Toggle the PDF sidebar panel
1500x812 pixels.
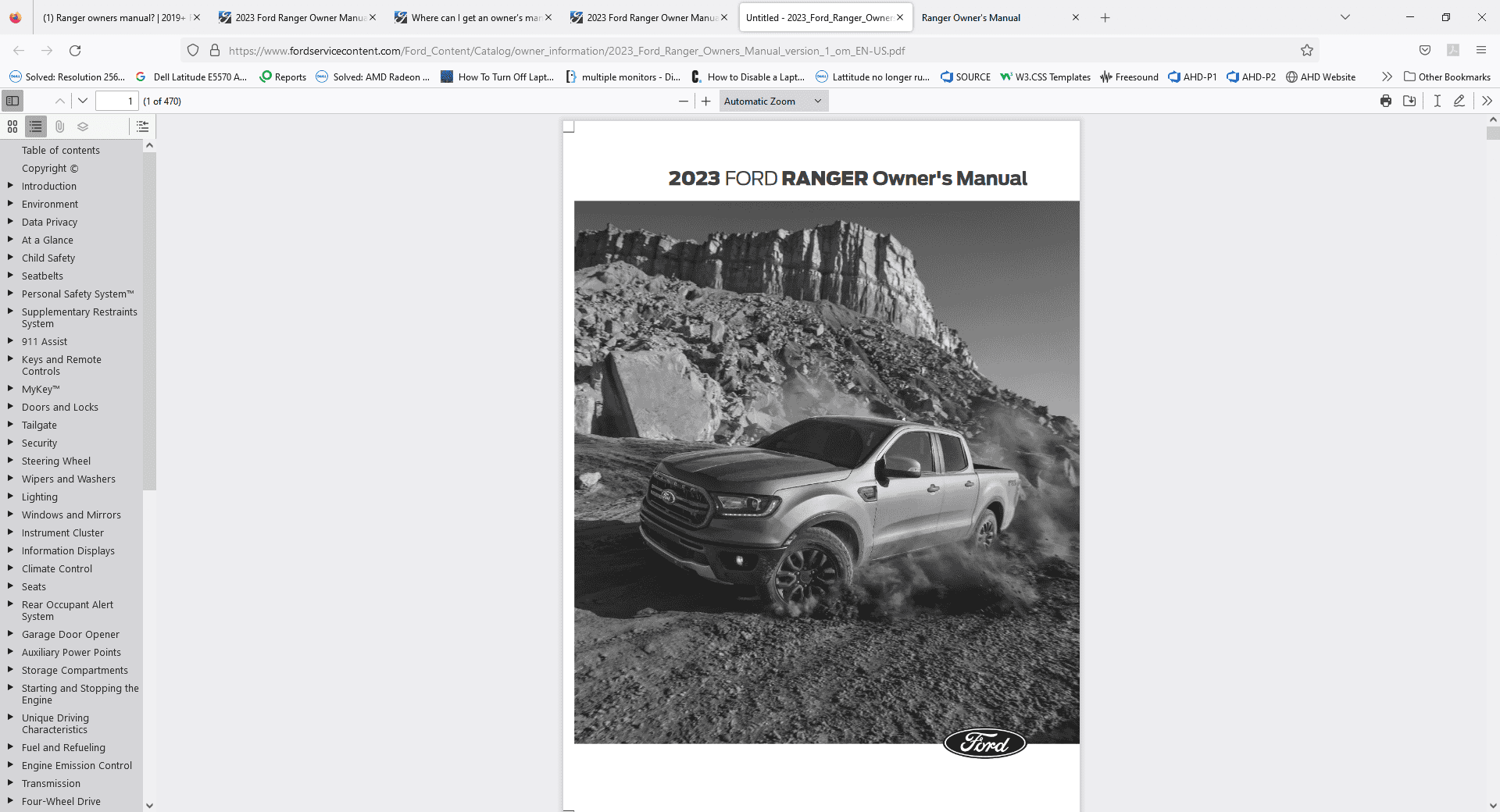[x=12, y=101]
